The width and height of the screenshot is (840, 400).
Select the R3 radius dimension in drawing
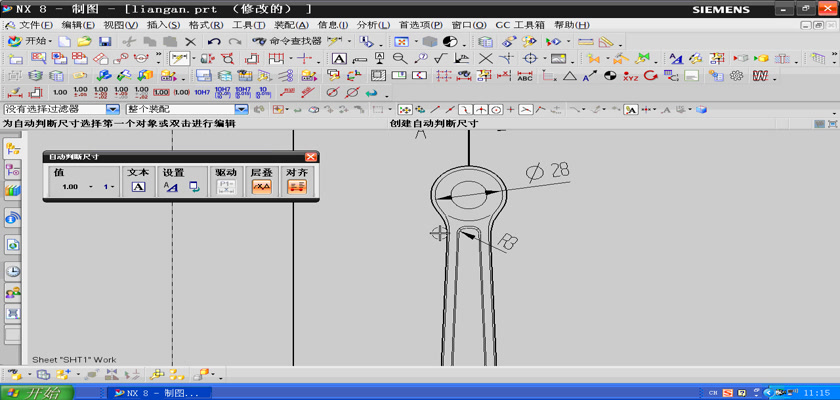coord(507,242)
